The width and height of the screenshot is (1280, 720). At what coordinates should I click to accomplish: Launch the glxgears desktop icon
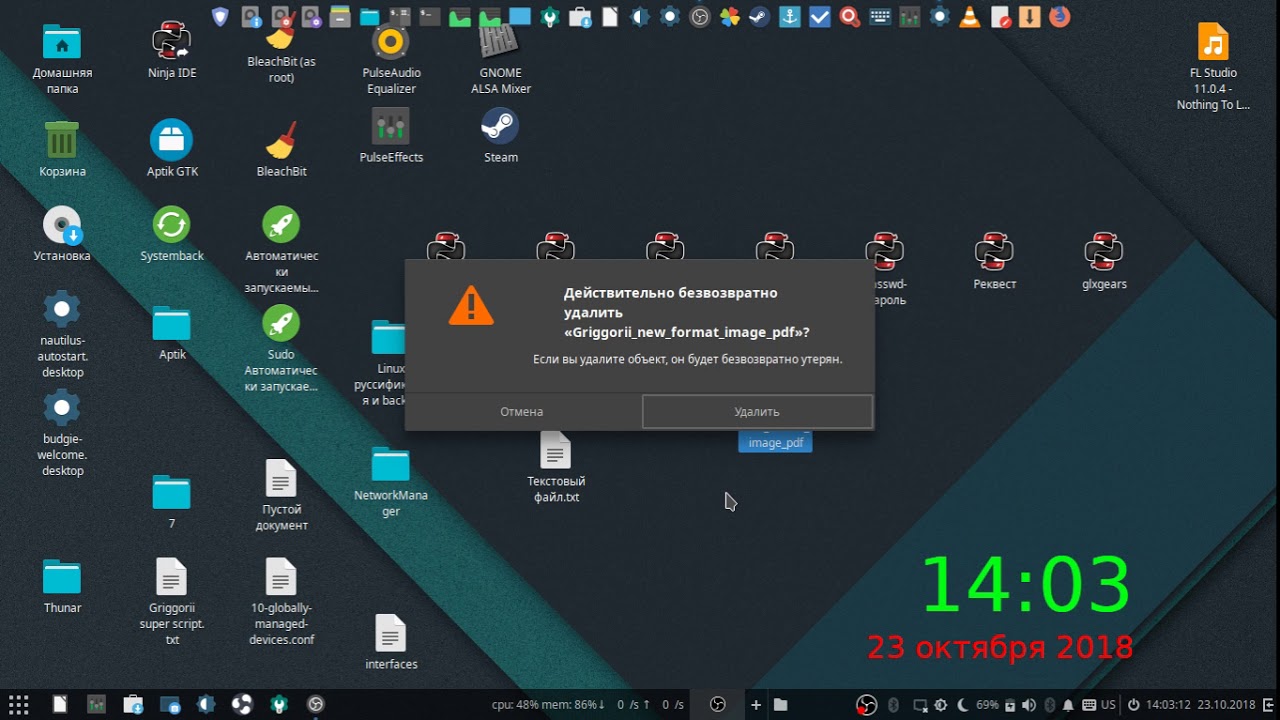[1104, 252]
